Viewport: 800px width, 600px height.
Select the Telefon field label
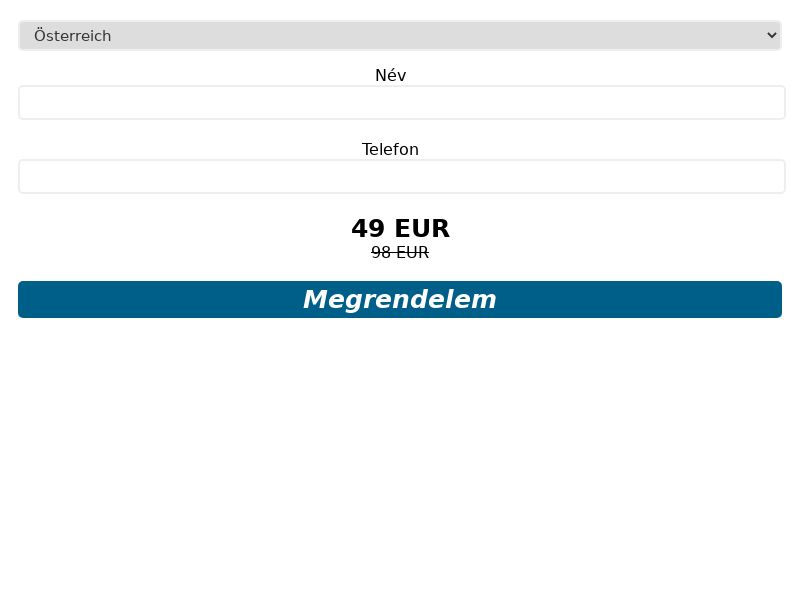tap(390, 149)
